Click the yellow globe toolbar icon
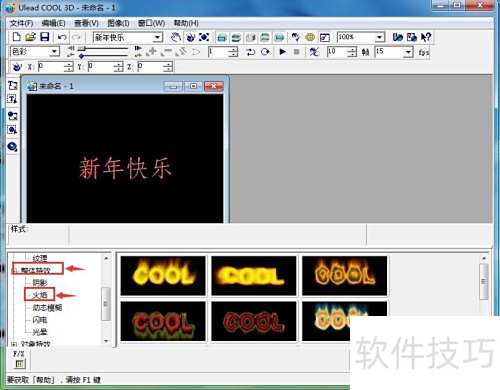The width and height of the screenshot is (500, 390). coord(310,37)
